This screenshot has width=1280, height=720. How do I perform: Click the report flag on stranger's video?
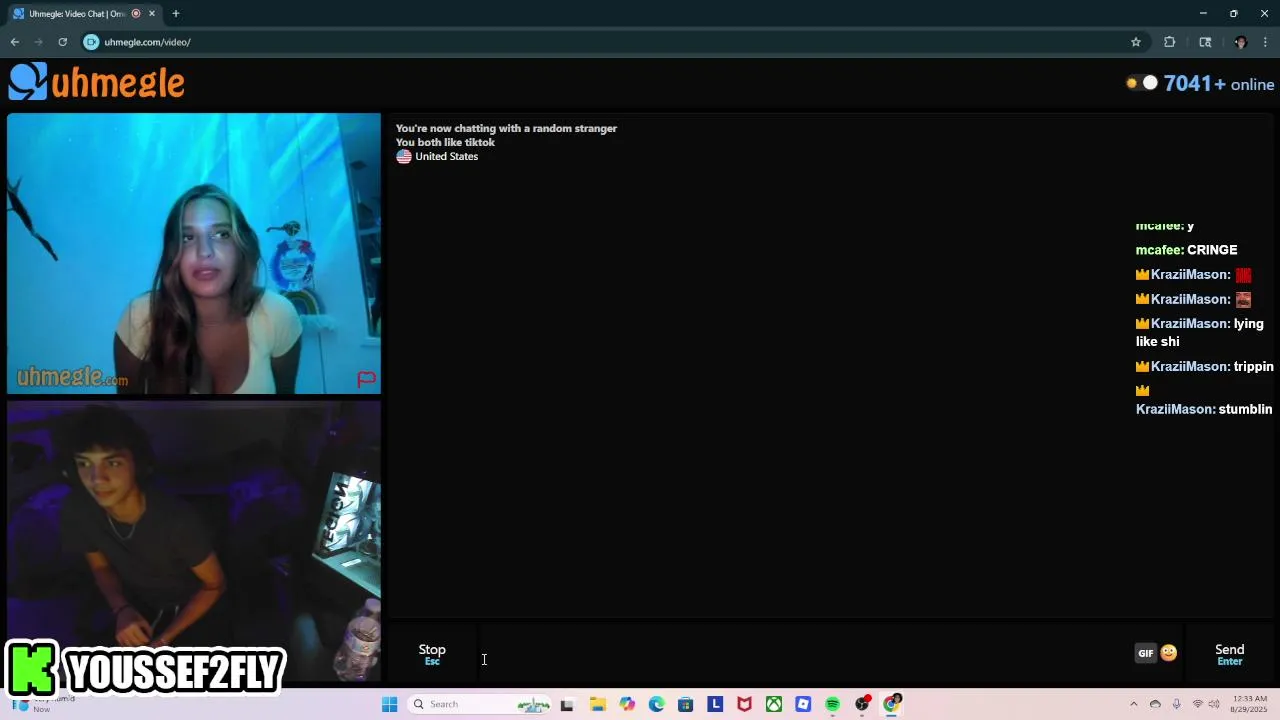coord(366,379)
